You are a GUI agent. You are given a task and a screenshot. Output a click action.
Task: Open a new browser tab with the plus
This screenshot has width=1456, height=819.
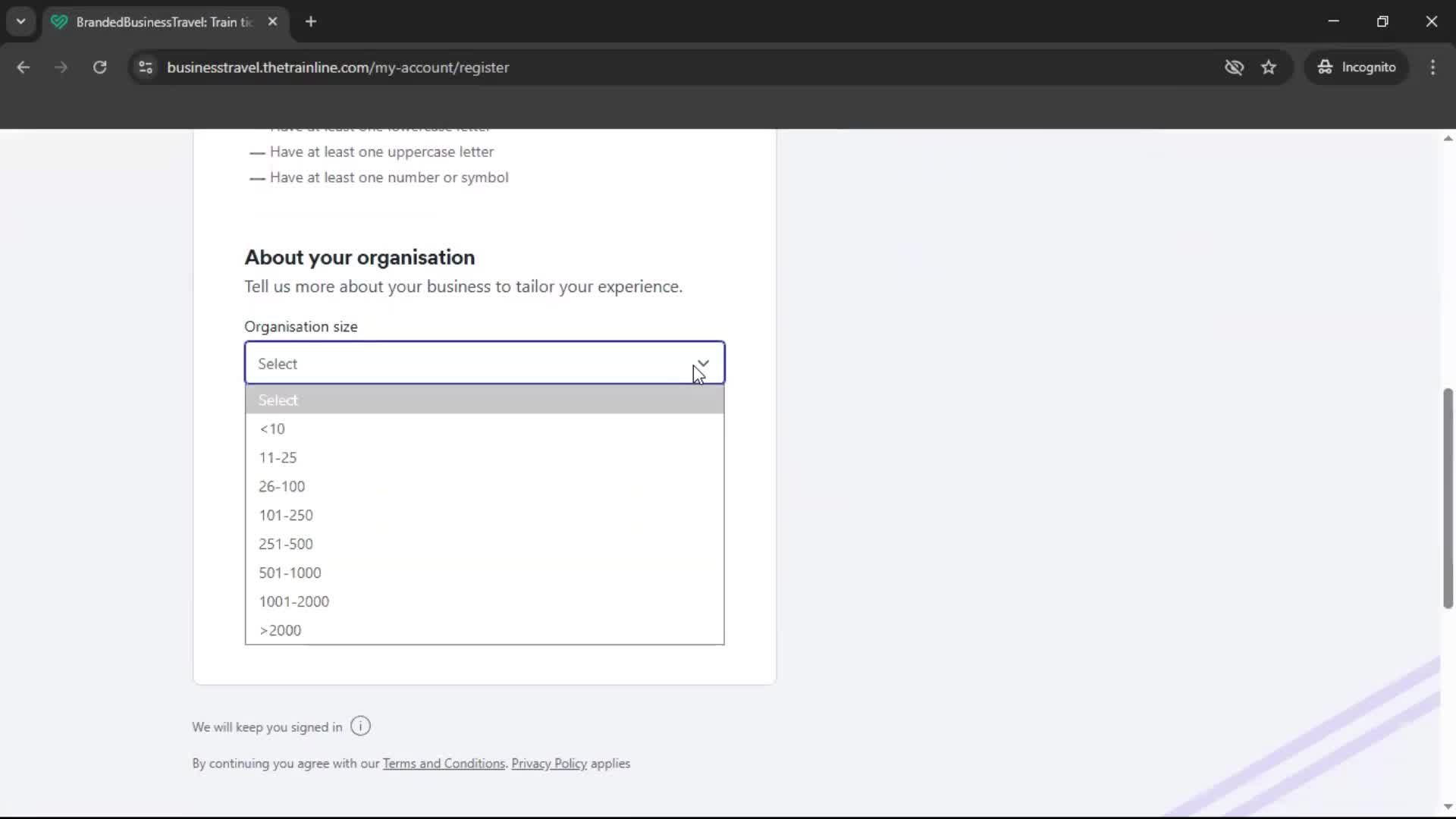pos(311,21)
